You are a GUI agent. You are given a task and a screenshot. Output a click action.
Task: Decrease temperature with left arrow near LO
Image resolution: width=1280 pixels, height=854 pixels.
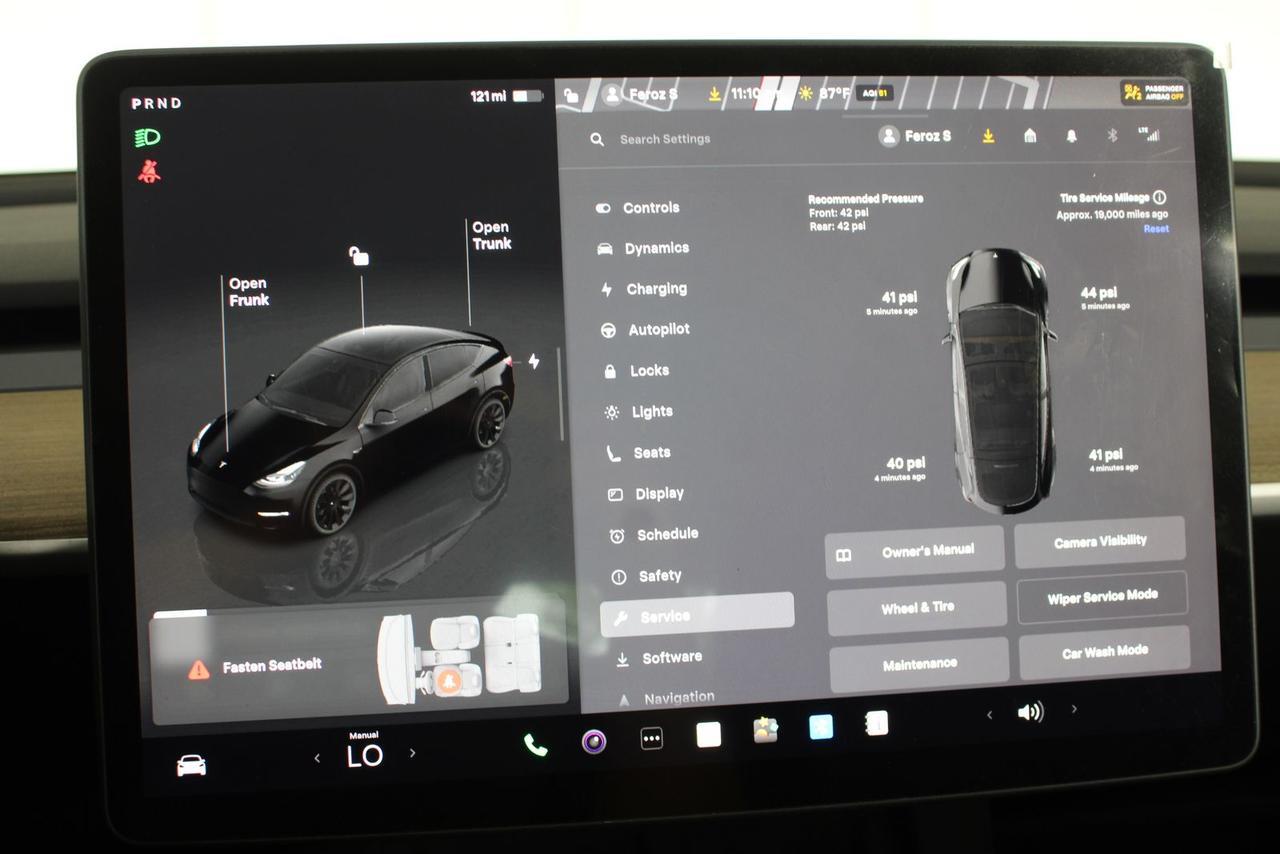pos(317,758)
